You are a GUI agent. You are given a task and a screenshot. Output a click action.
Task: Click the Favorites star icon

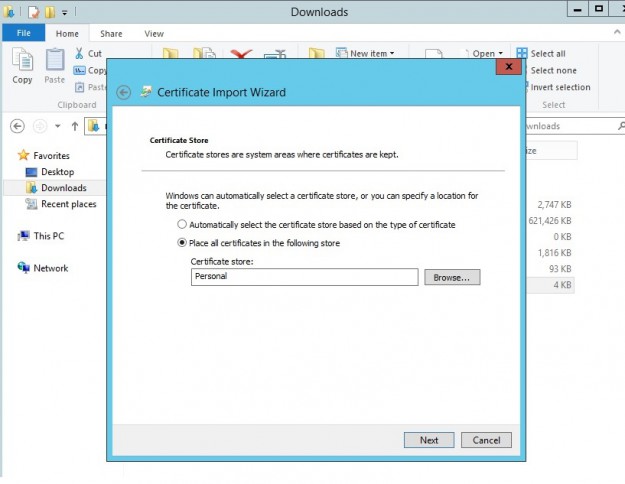click(x=24, y=155)
